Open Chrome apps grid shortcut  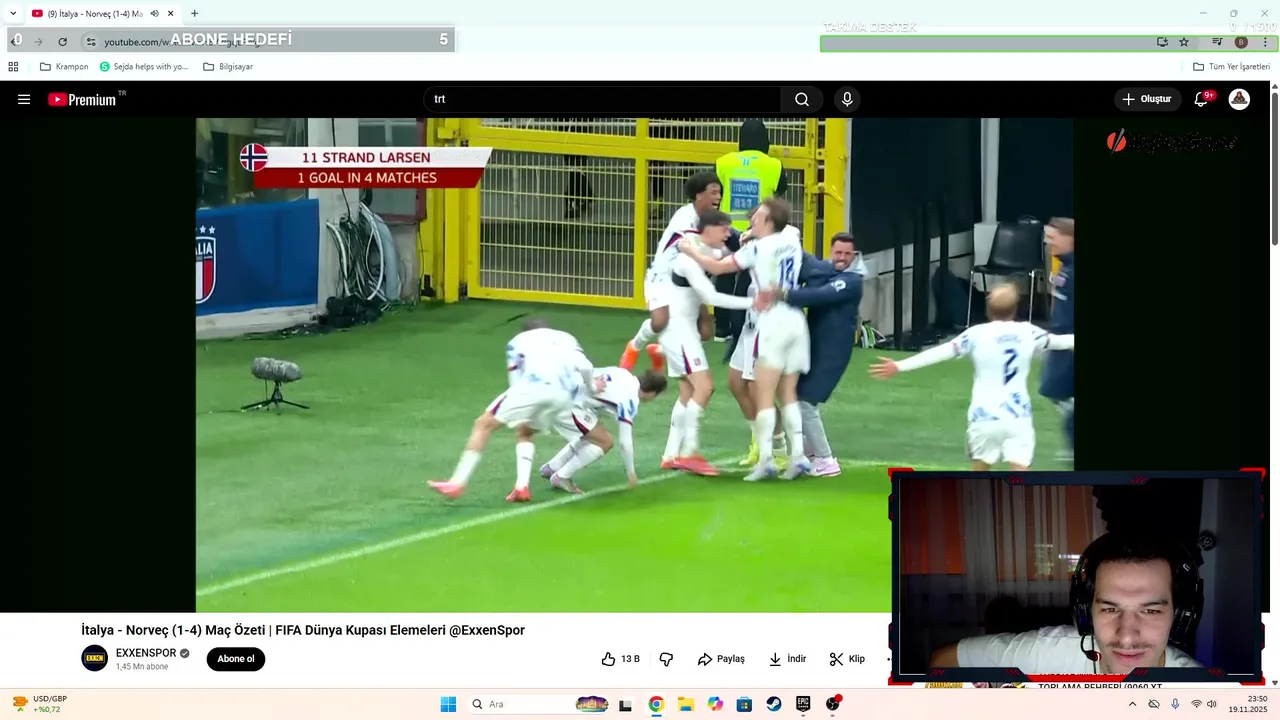[13, 67]
